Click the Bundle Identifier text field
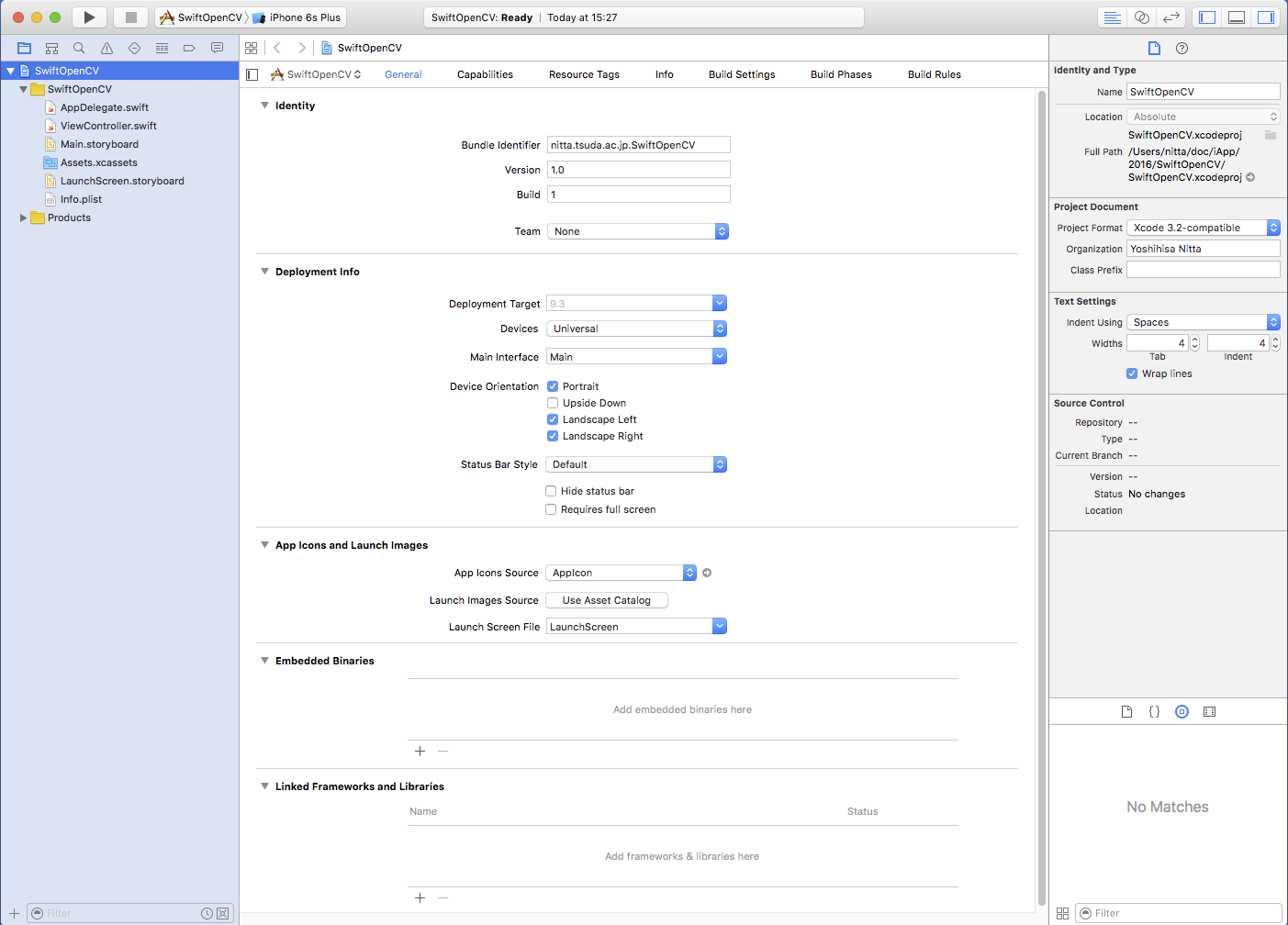Screen dimensions: 1288x925 [x=638, y=145]
